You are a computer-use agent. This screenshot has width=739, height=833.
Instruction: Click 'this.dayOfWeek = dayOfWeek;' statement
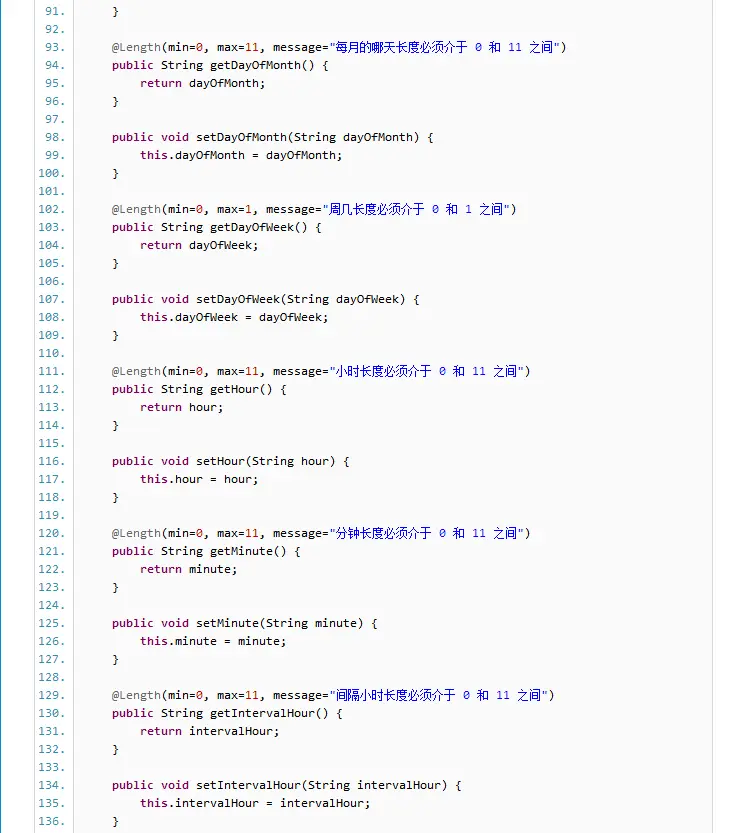[x=234, y=317]
